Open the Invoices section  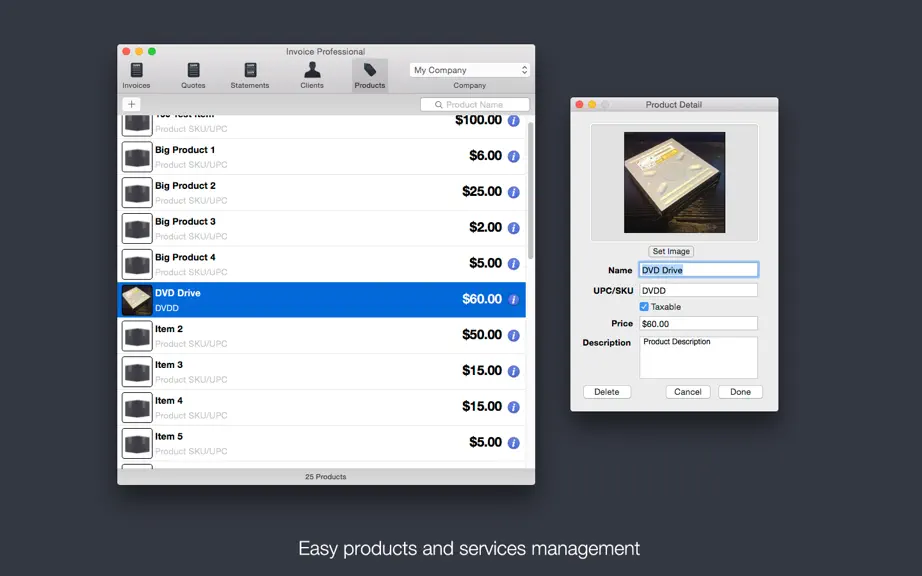point(136,75)
